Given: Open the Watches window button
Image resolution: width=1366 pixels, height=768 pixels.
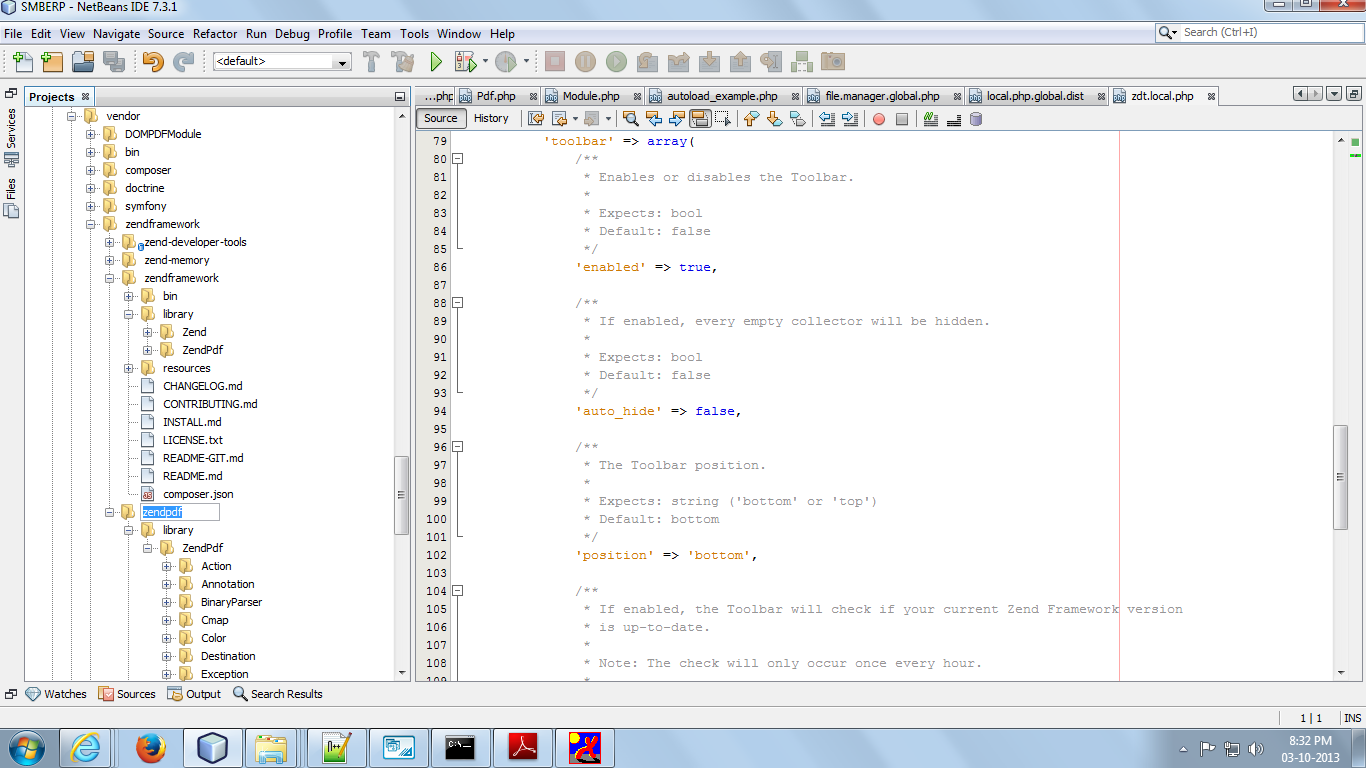Looking at the screenshot, I should 56,694.
